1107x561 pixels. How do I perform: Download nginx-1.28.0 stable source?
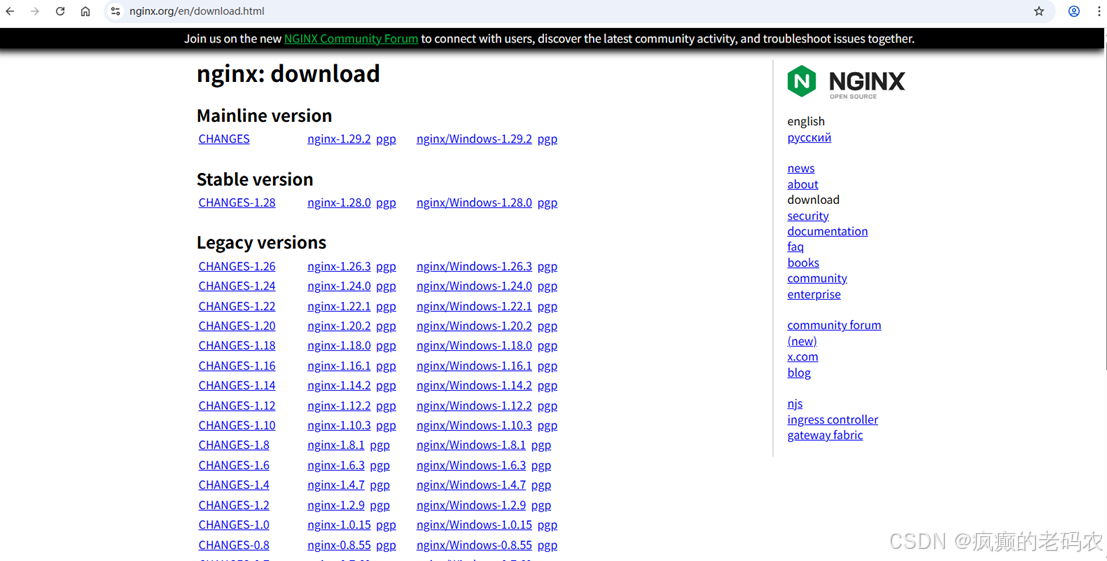click(x=339, y=203)
